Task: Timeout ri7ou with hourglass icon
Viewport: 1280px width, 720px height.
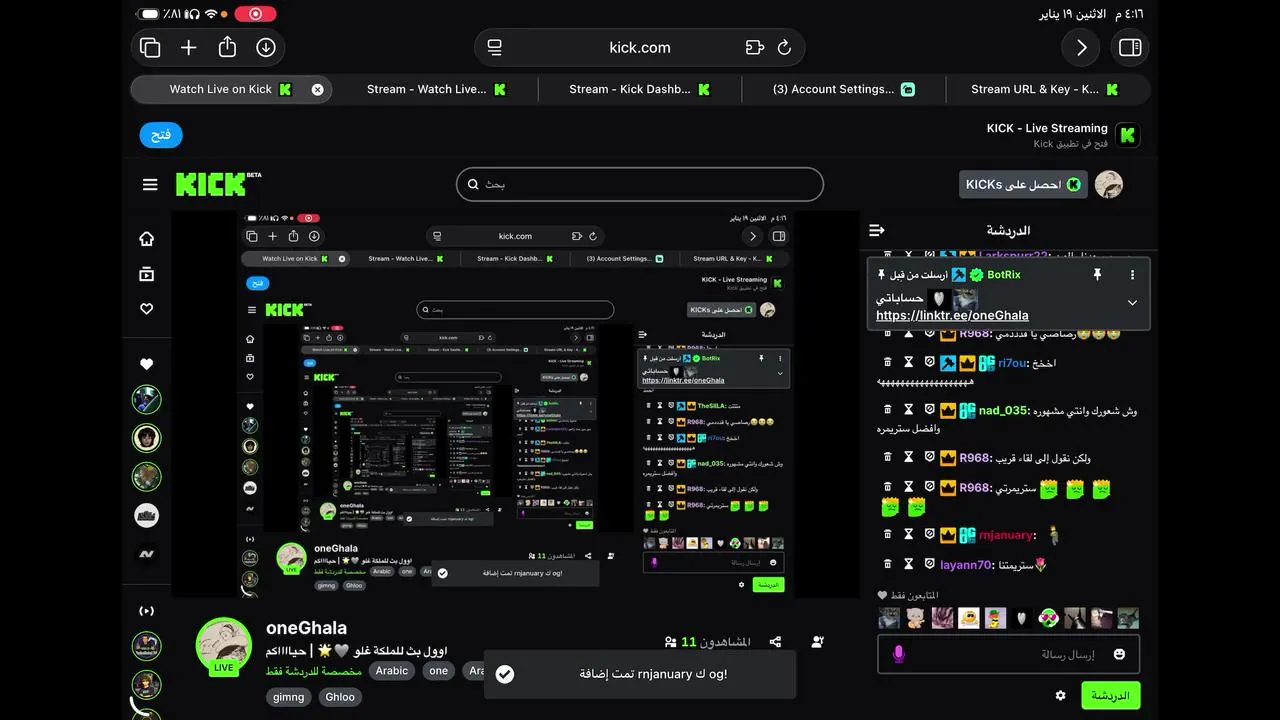Action: tap(909, 363)
